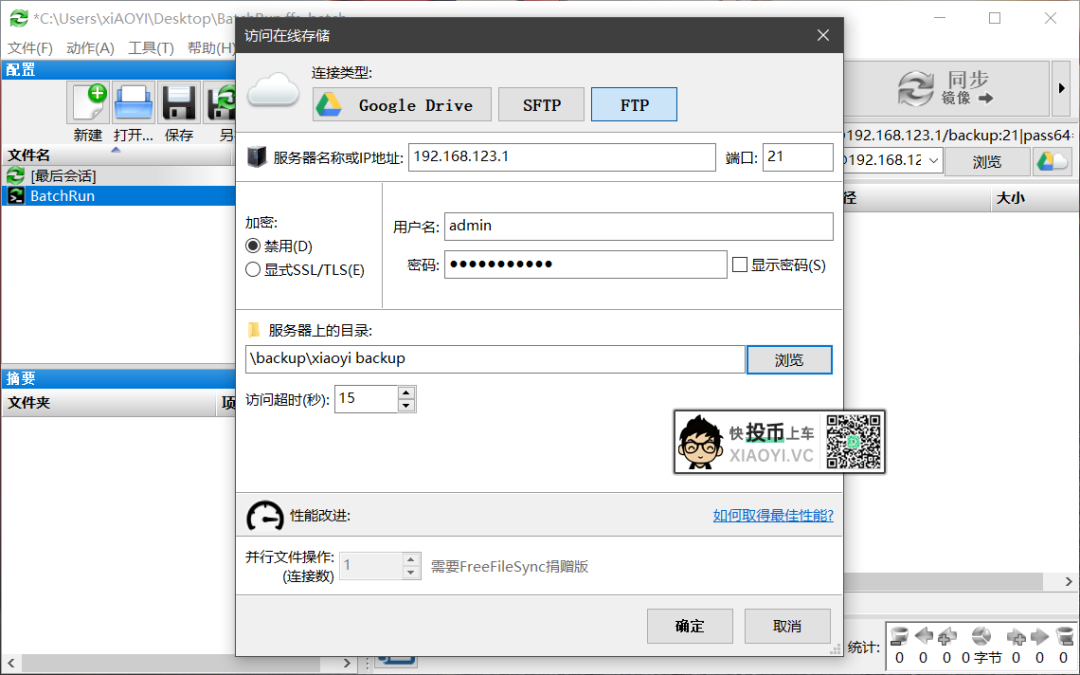Enable the 显示密码(S) checkbox

coord(741,262)
